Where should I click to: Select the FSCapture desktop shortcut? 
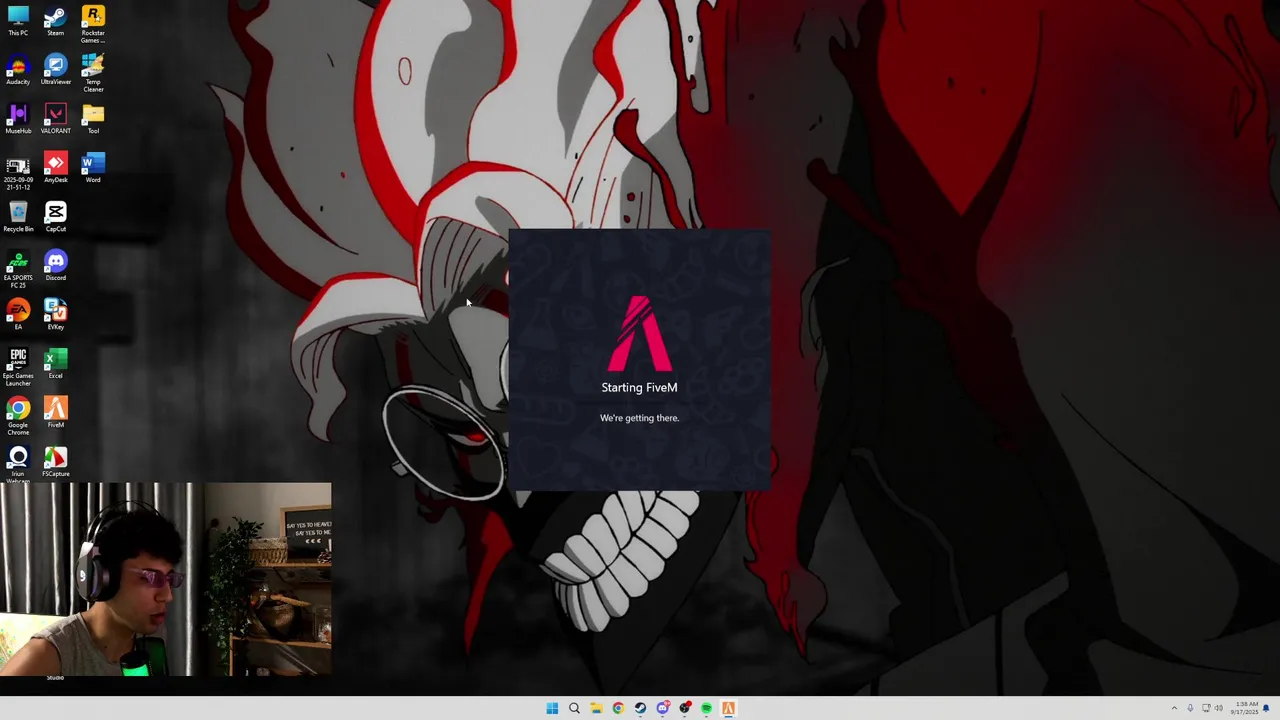tap(55, 462)
